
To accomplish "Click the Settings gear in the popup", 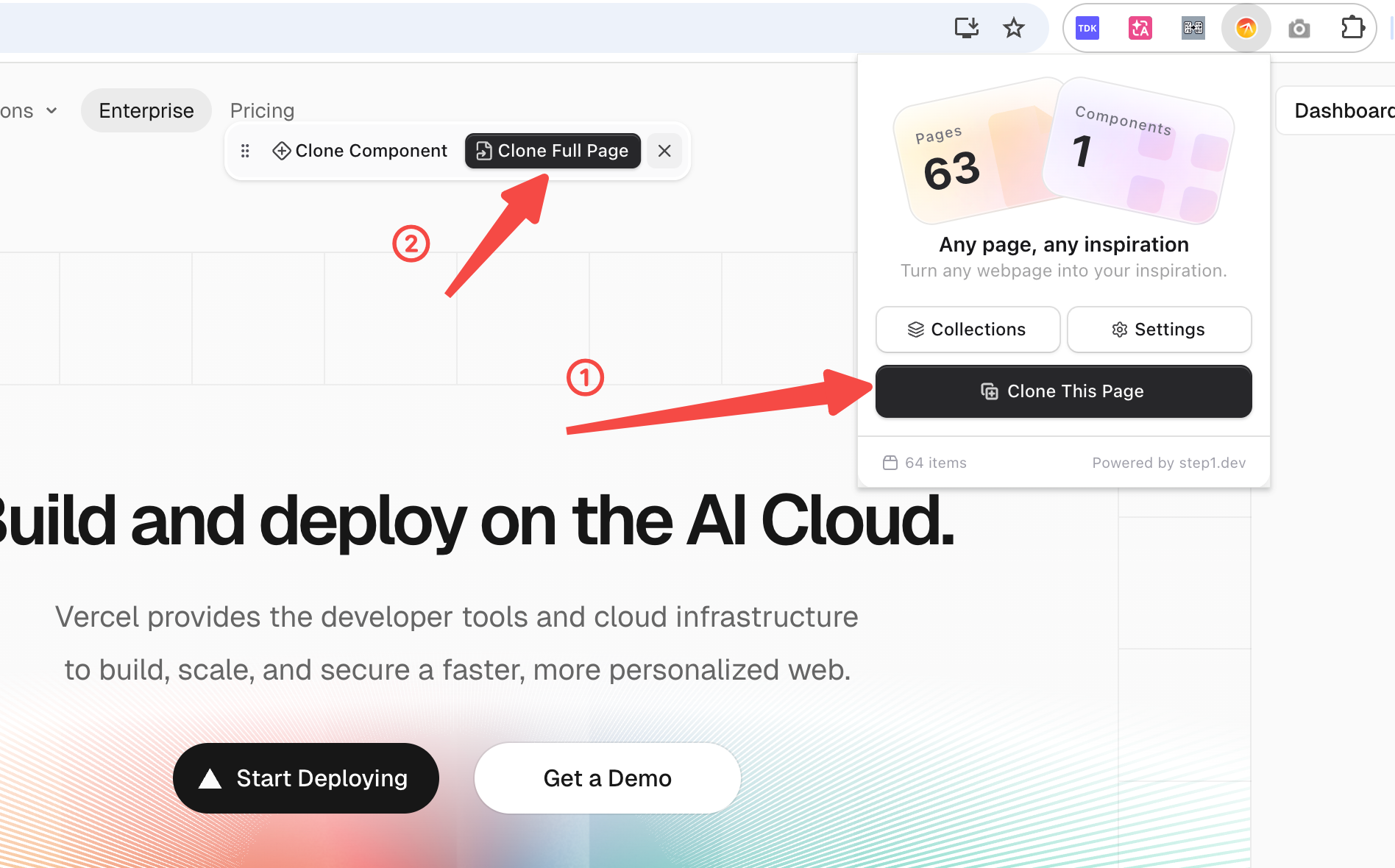I will (x=1159, y=330).
